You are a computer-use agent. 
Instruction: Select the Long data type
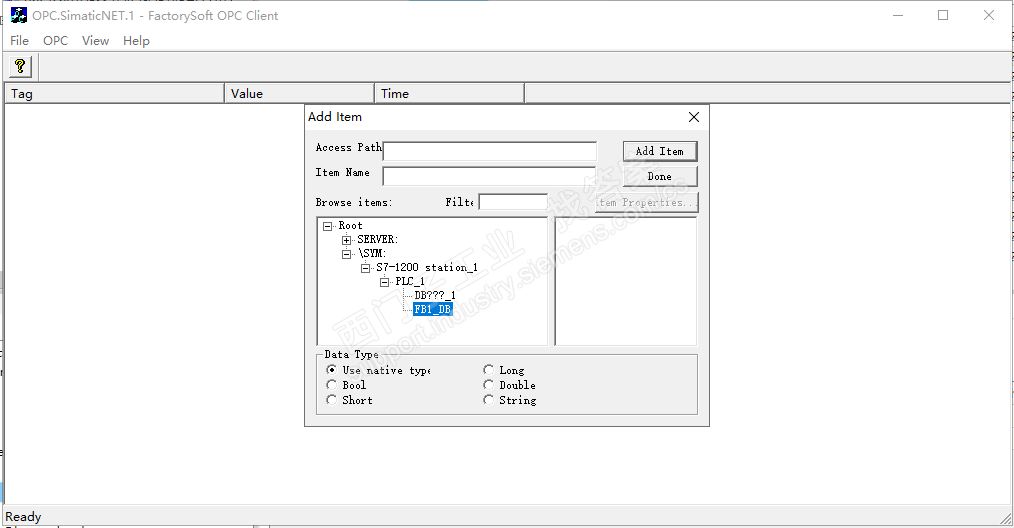tap(488, 369)
